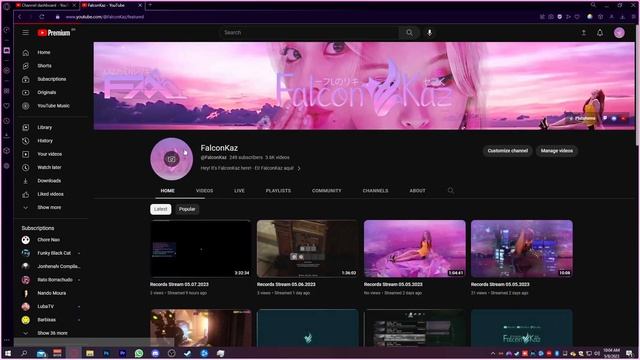Switch to the PLAYLISTS tab

278,191
